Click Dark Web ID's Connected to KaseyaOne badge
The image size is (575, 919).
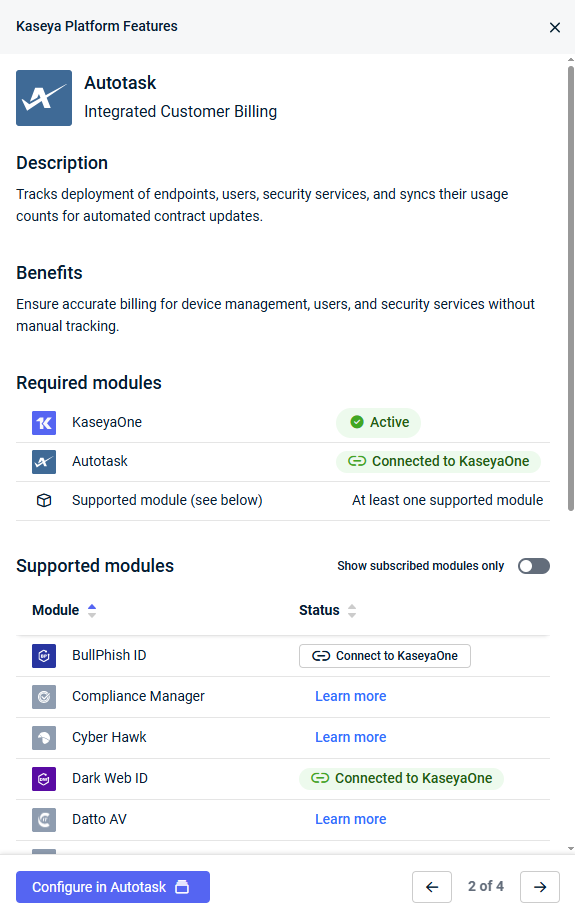[x=402, y=779]
